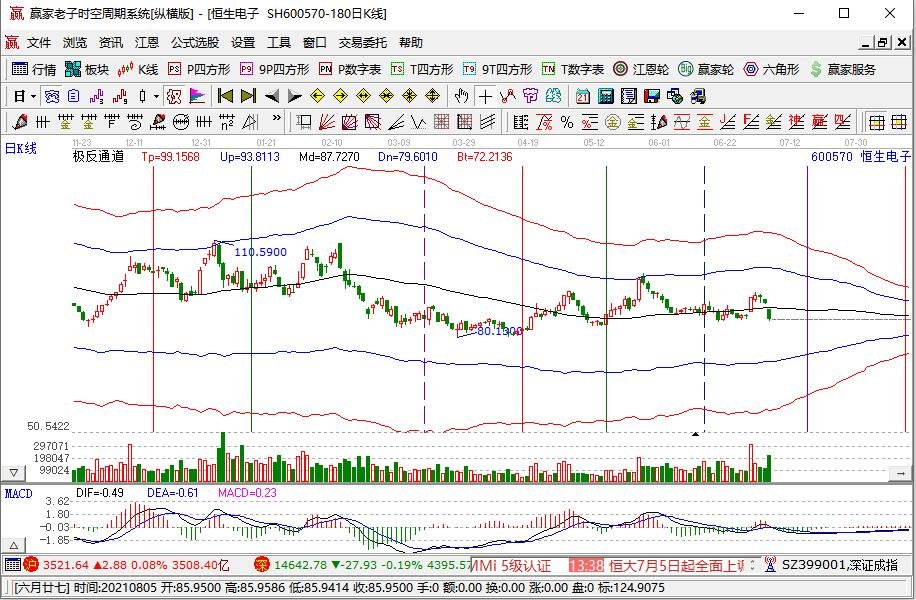This screenshot has height=600, width=916.
Task: Click the floppy disk save icon
Action: (651, 96)
